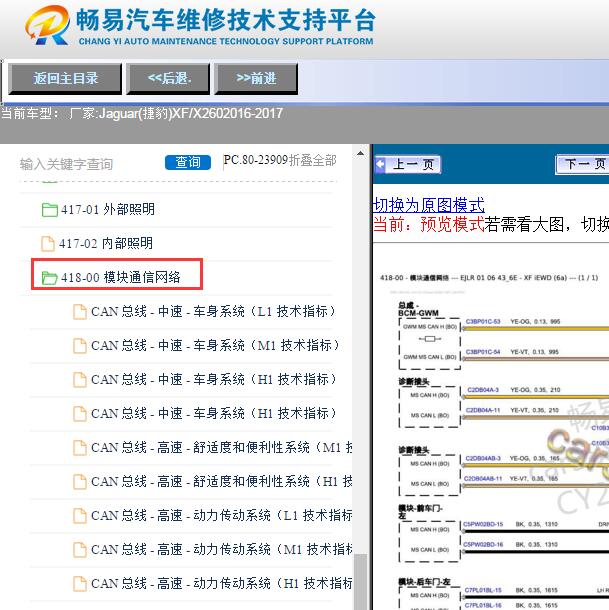Click the C3BP01C-53 connector label in the diagram
The height and width of the screenshot is (610, 609).
pos(483,321)
